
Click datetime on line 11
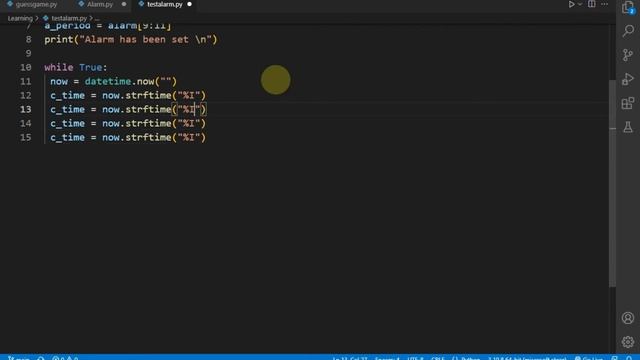pyautogui.click(x=108, y=81)
